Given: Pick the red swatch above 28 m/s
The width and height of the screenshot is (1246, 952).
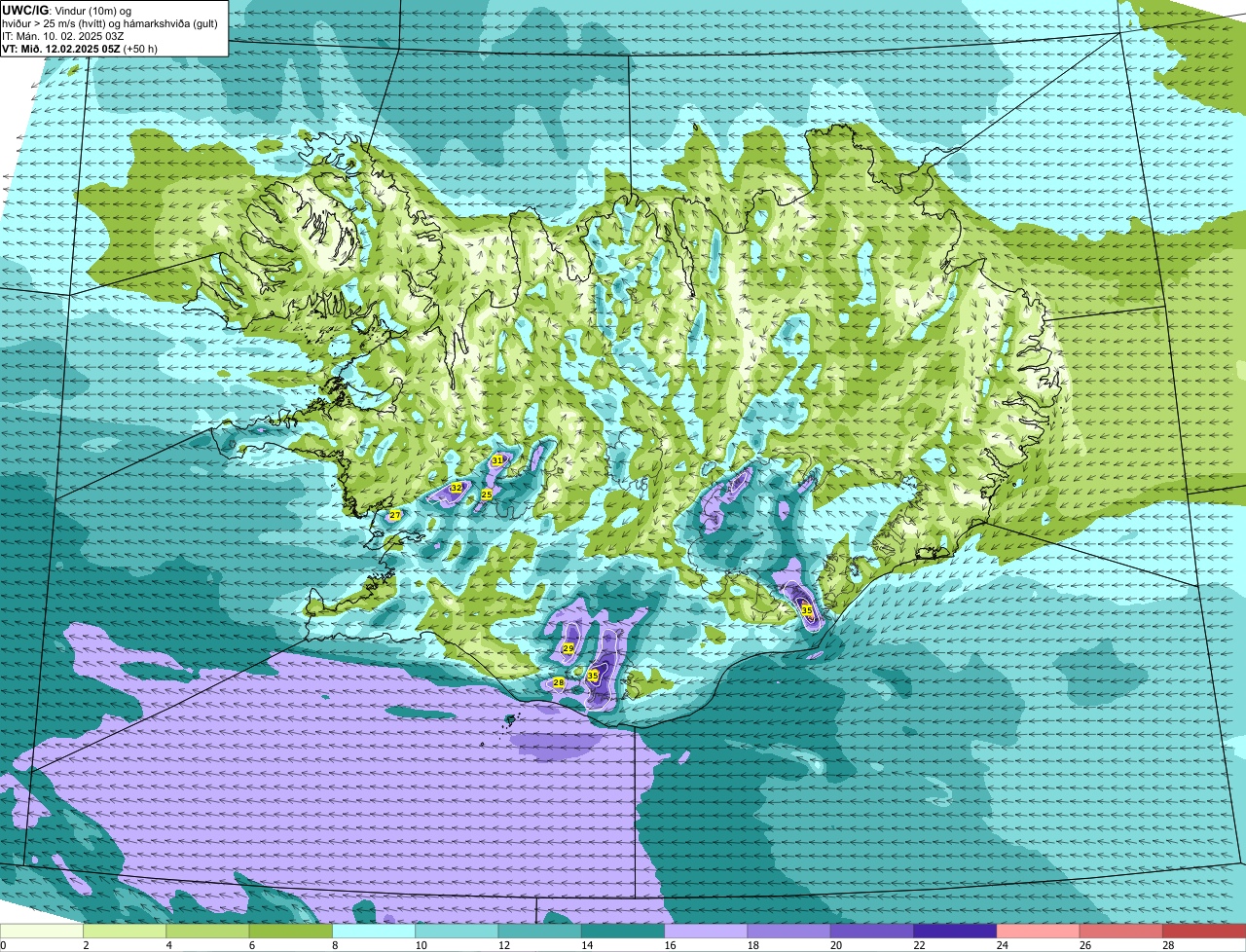Looking at the screenshot, I should (x=1204, y=932).
